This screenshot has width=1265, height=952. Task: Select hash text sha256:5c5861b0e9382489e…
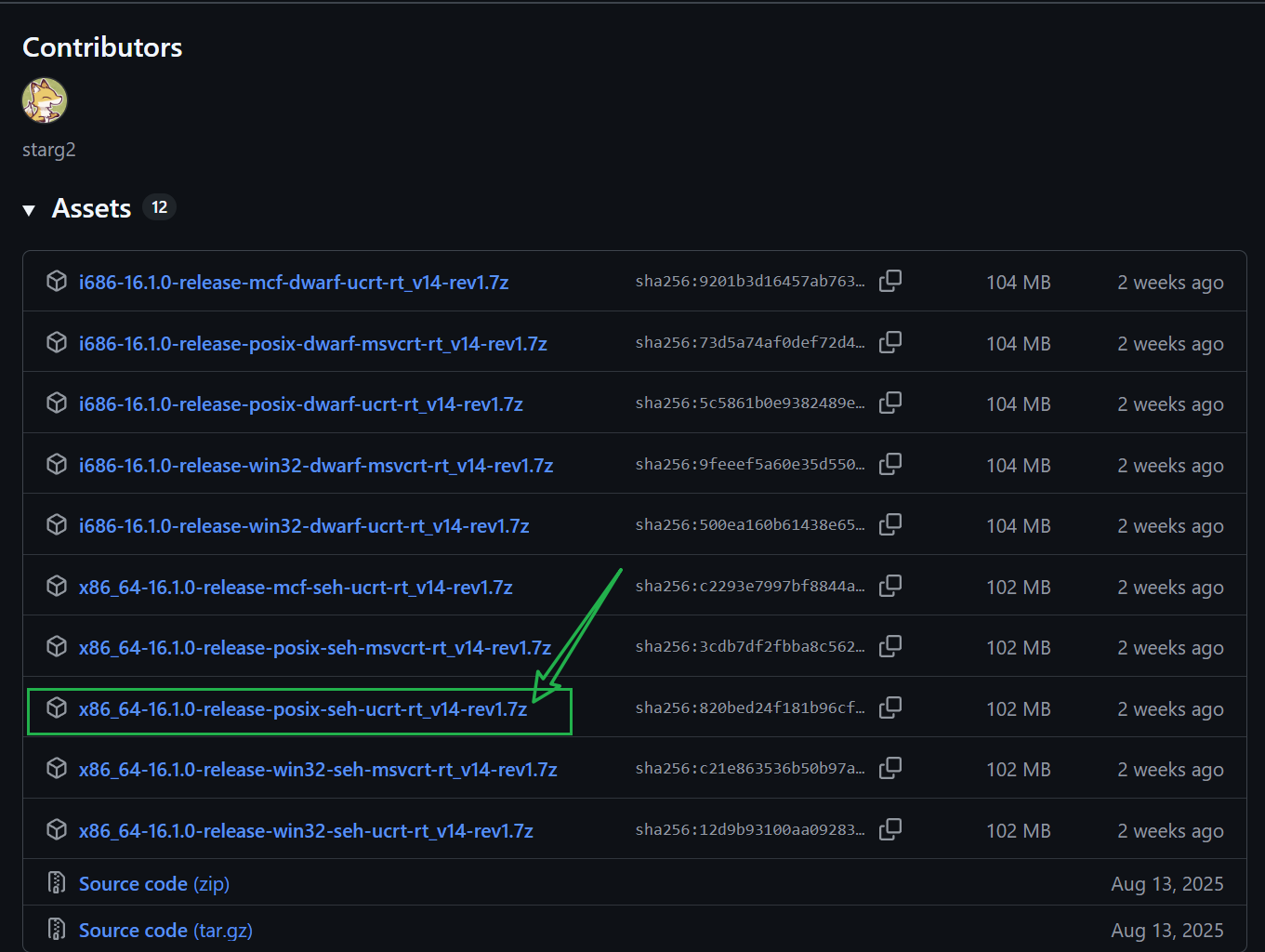point(750,403)
